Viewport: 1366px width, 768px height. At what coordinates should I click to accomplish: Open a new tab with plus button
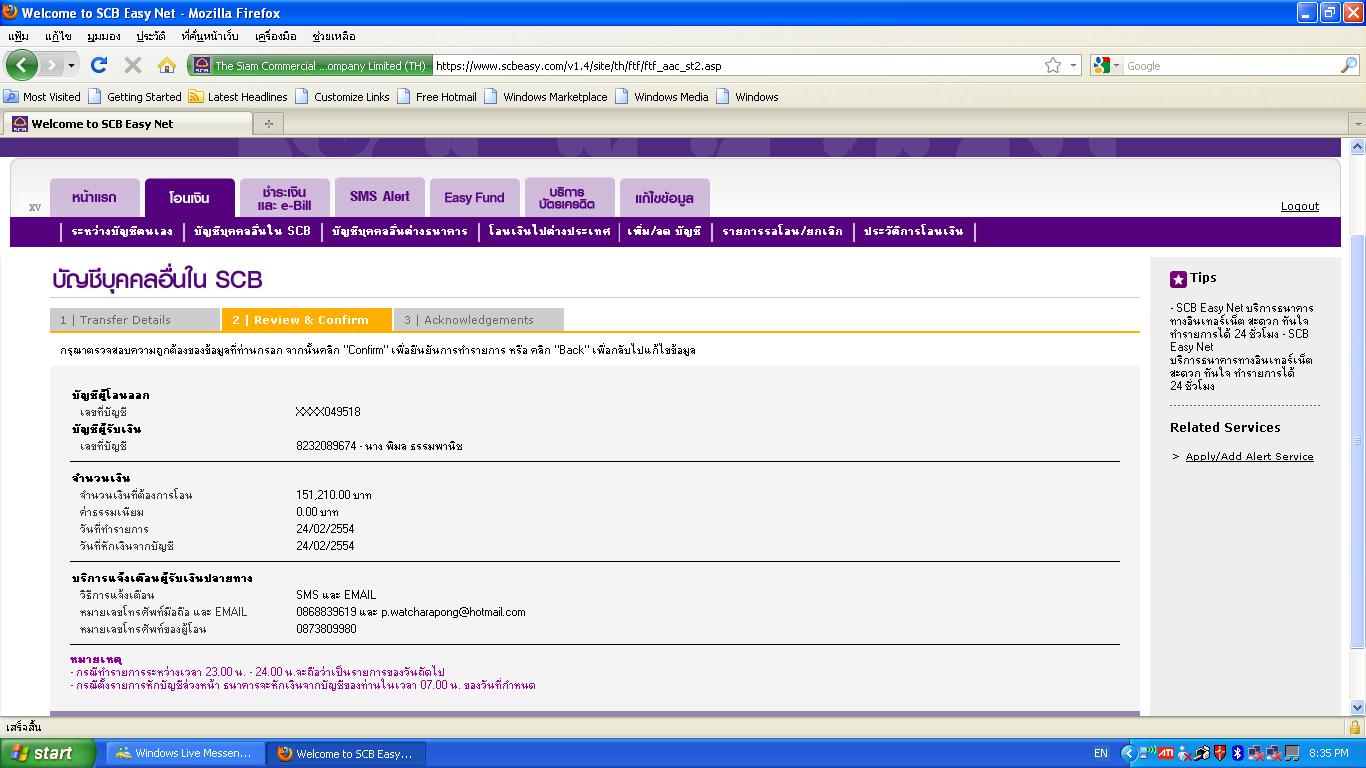point(268,124)
